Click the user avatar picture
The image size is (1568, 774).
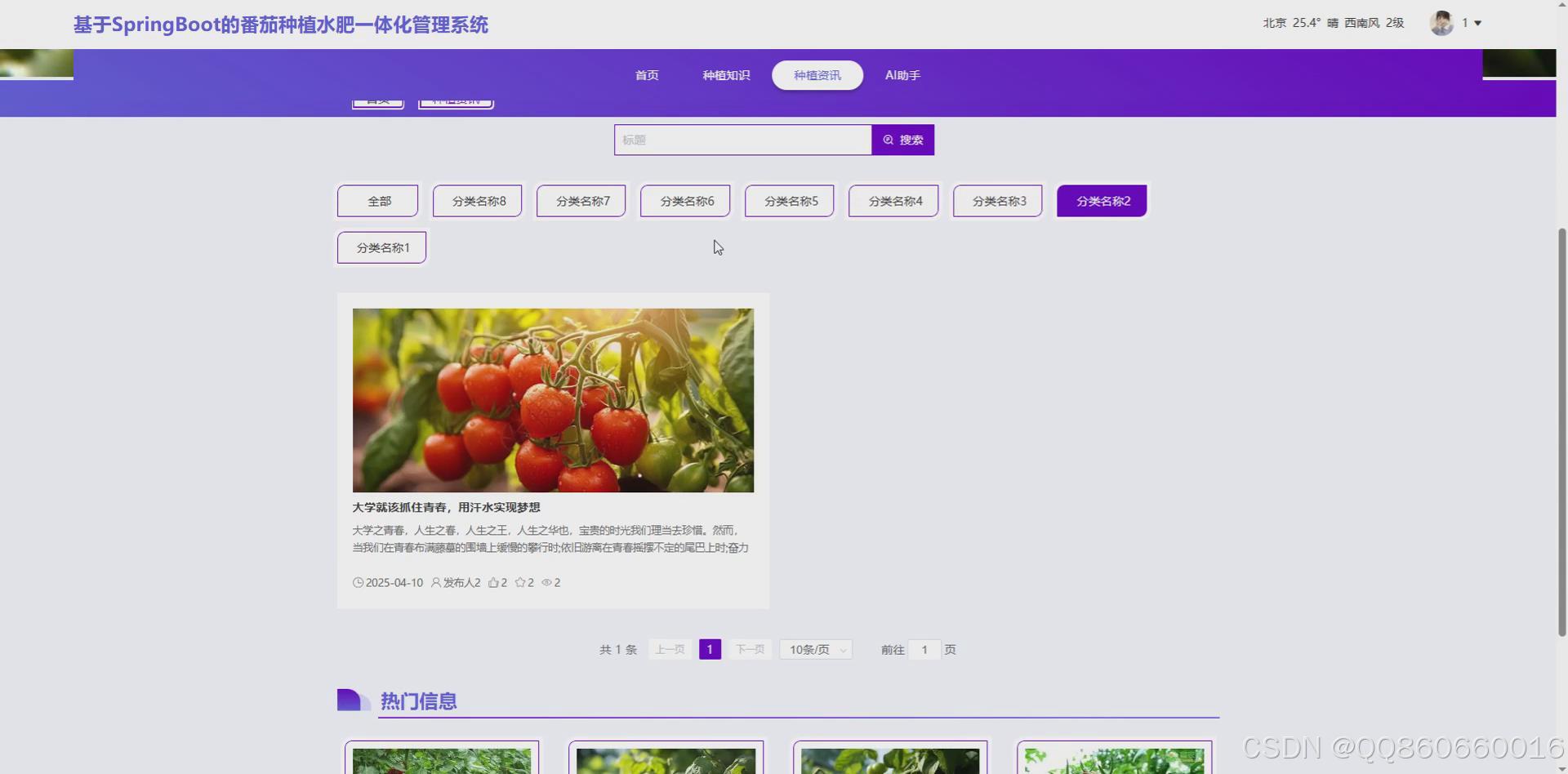1441,23
